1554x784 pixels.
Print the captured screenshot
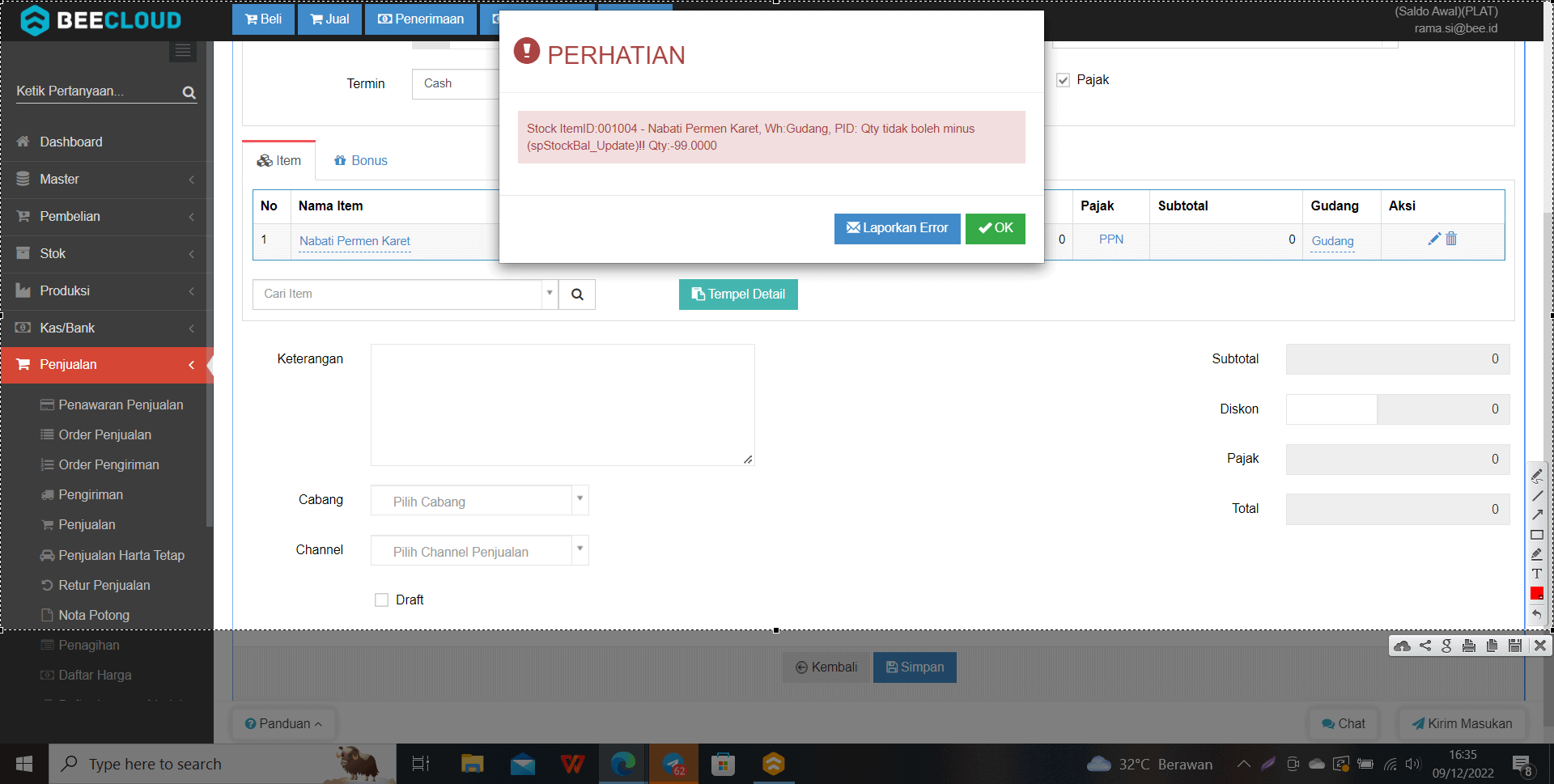[x=1469, y=646]
